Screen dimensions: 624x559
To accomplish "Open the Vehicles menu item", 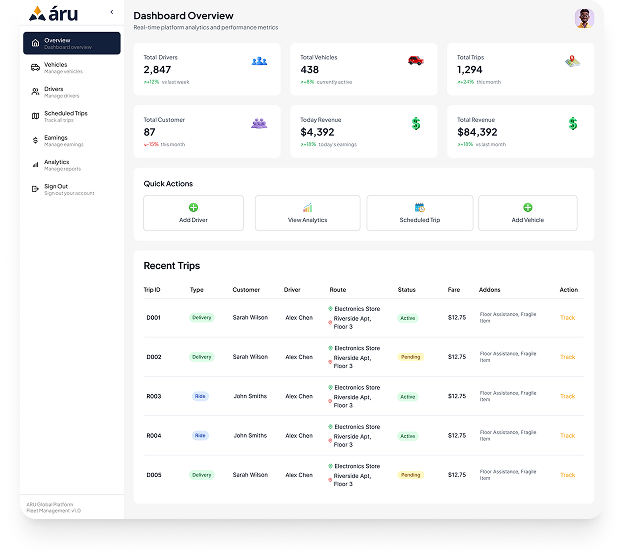I will click(x=56, y=67).
